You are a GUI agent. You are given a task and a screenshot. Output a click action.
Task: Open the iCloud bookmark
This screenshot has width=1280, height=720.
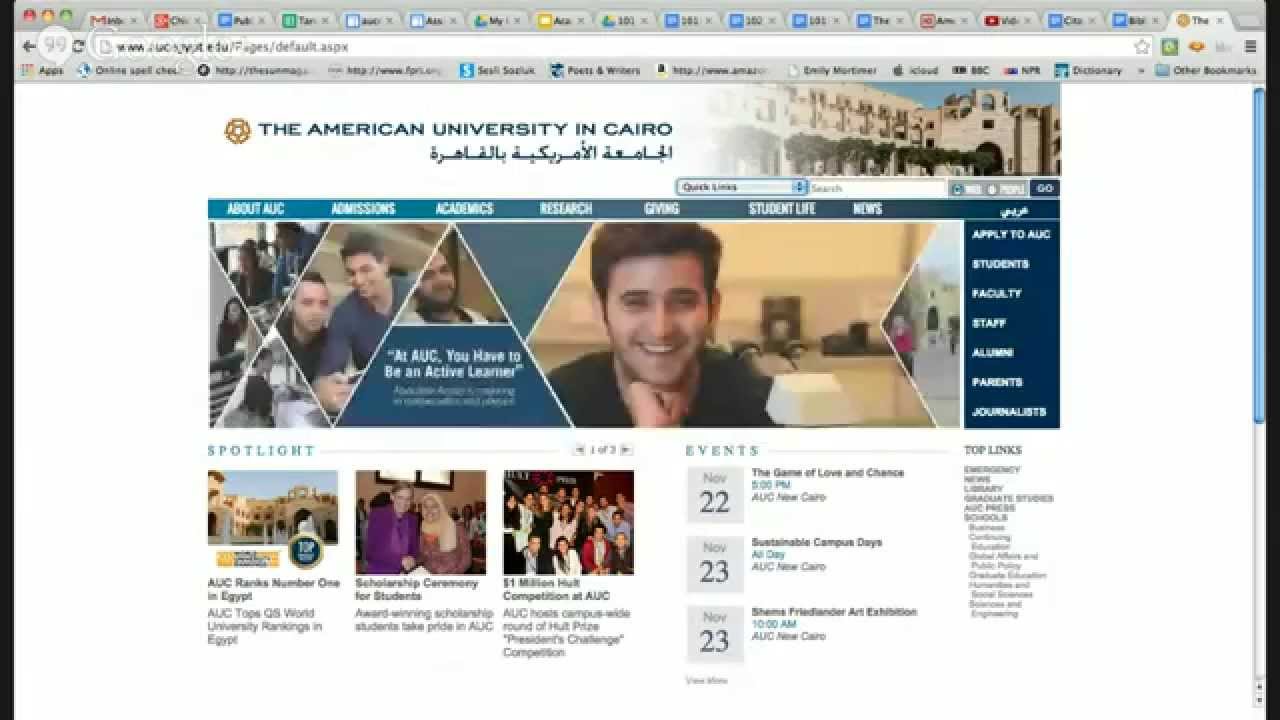point(915,70)
